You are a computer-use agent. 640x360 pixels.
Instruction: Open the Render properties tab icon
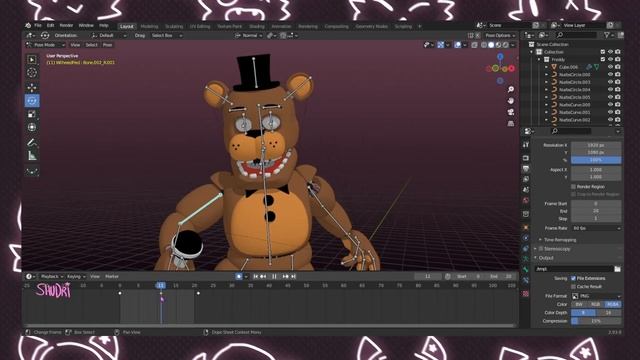point(526,158)
